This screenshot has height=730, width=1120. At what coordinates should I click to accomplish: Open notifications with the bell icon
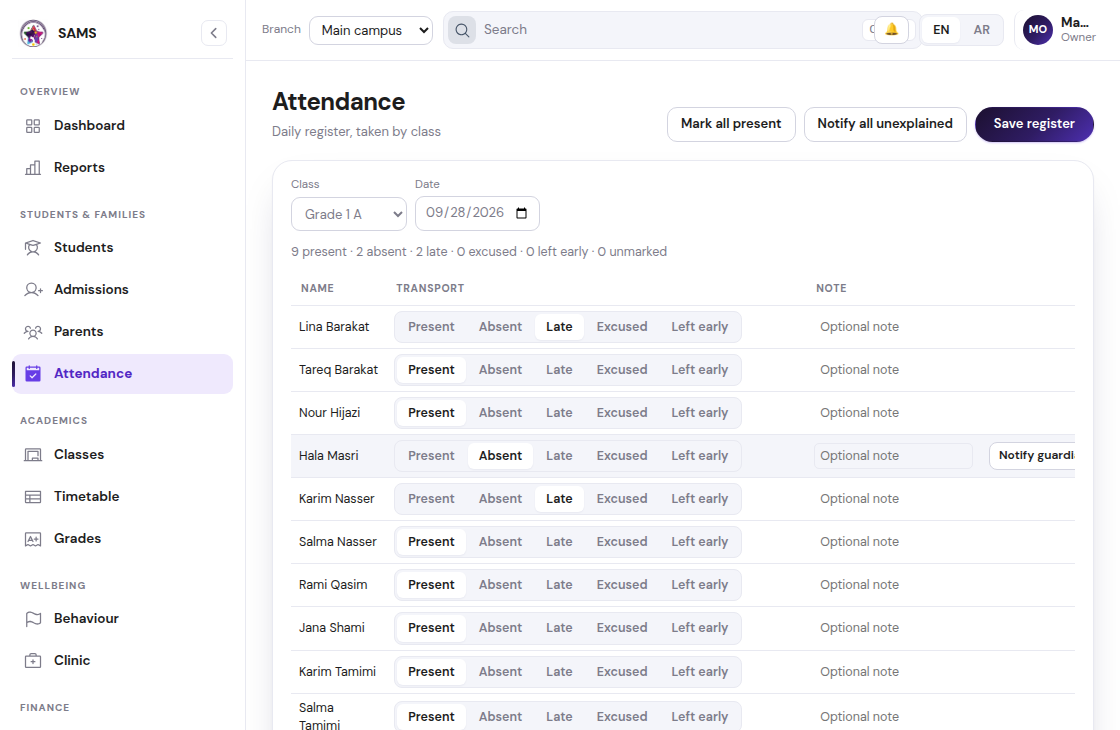(x=891, y=30)
